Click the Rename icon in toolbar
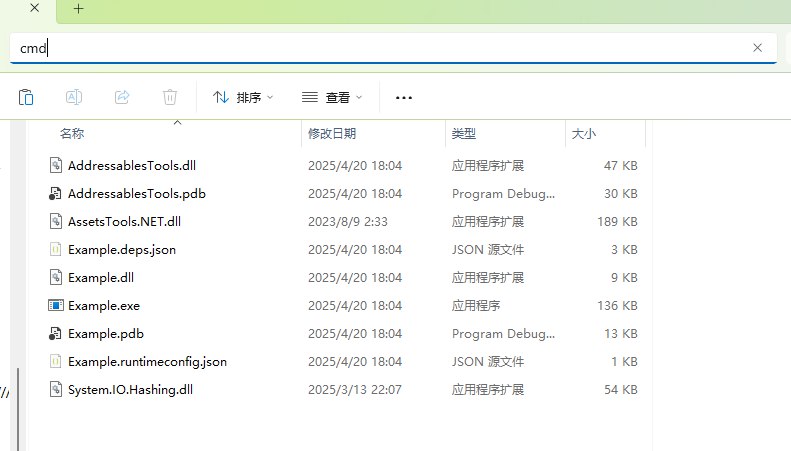 73,97
